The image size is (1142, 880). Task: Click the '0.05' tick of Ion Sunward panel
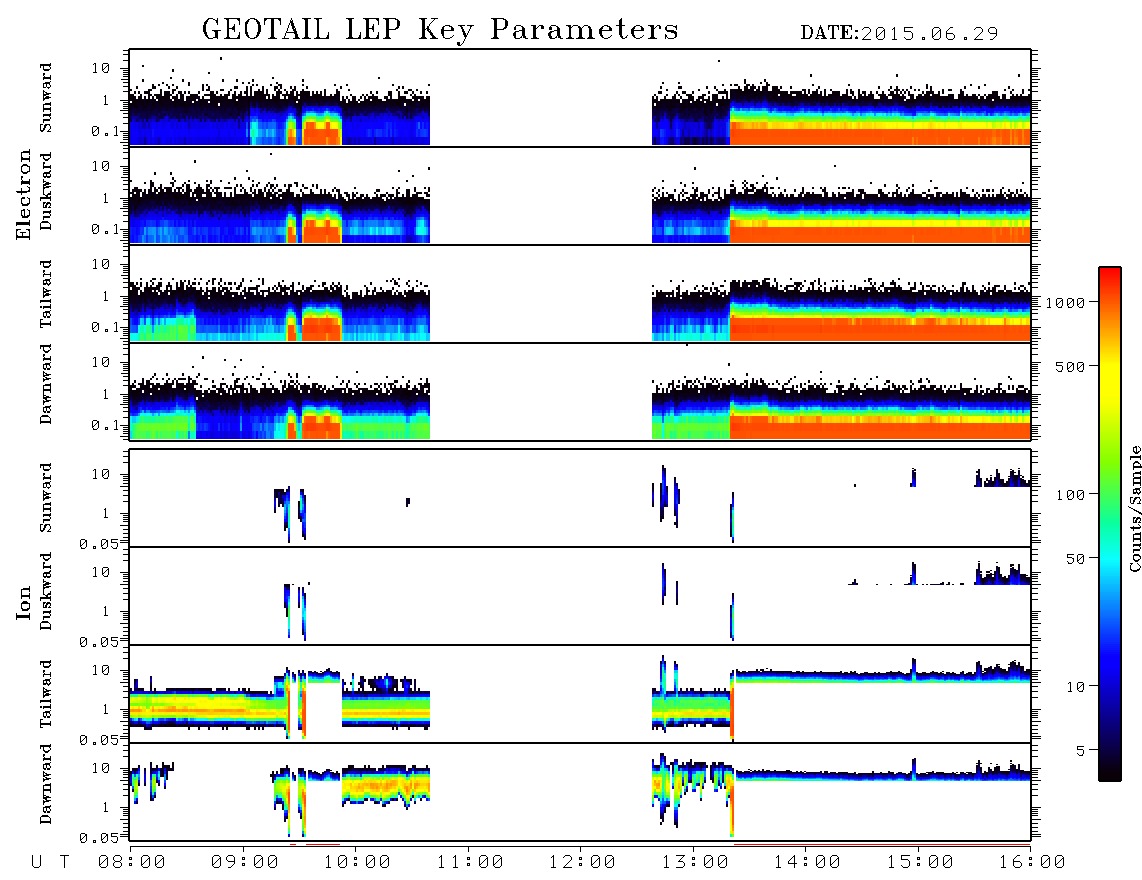click(98, 543)
